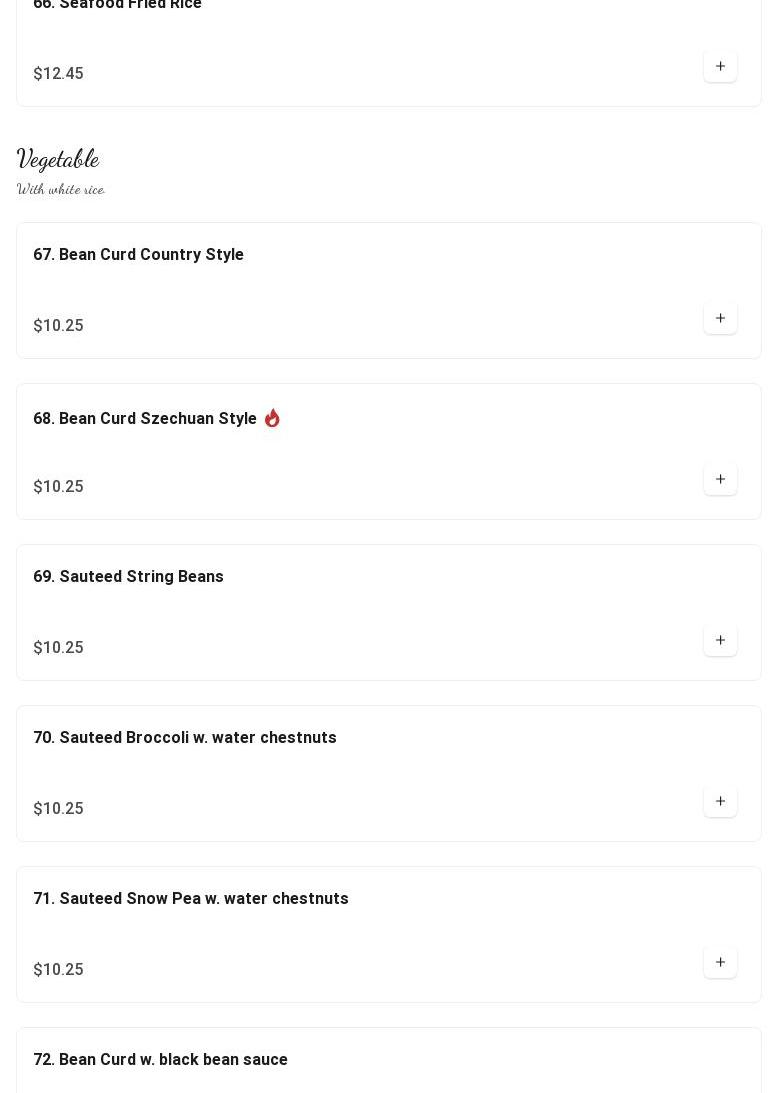
Task: Select 69. Sauteed String Beans title
Action: click(x=128, y=576)
